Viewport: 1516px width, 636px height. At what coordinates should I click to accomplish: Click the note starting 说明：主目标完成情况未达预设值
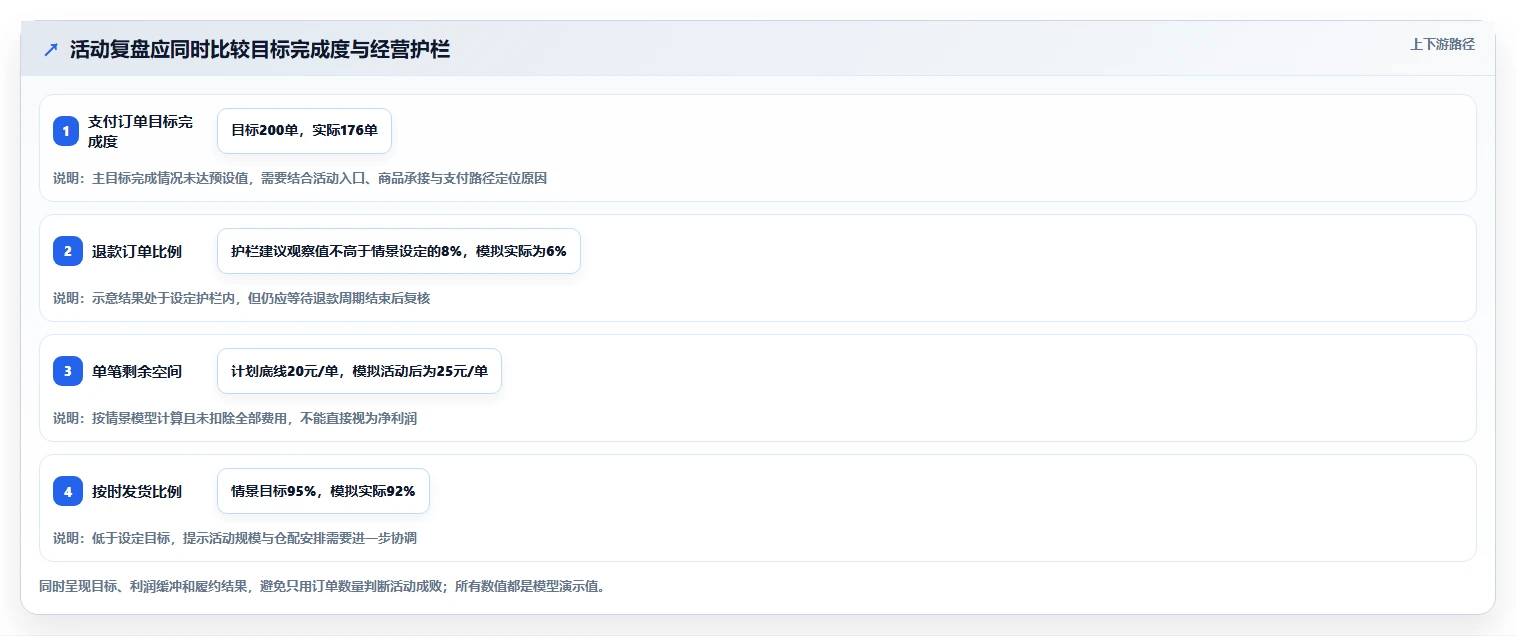pos(300,179)
